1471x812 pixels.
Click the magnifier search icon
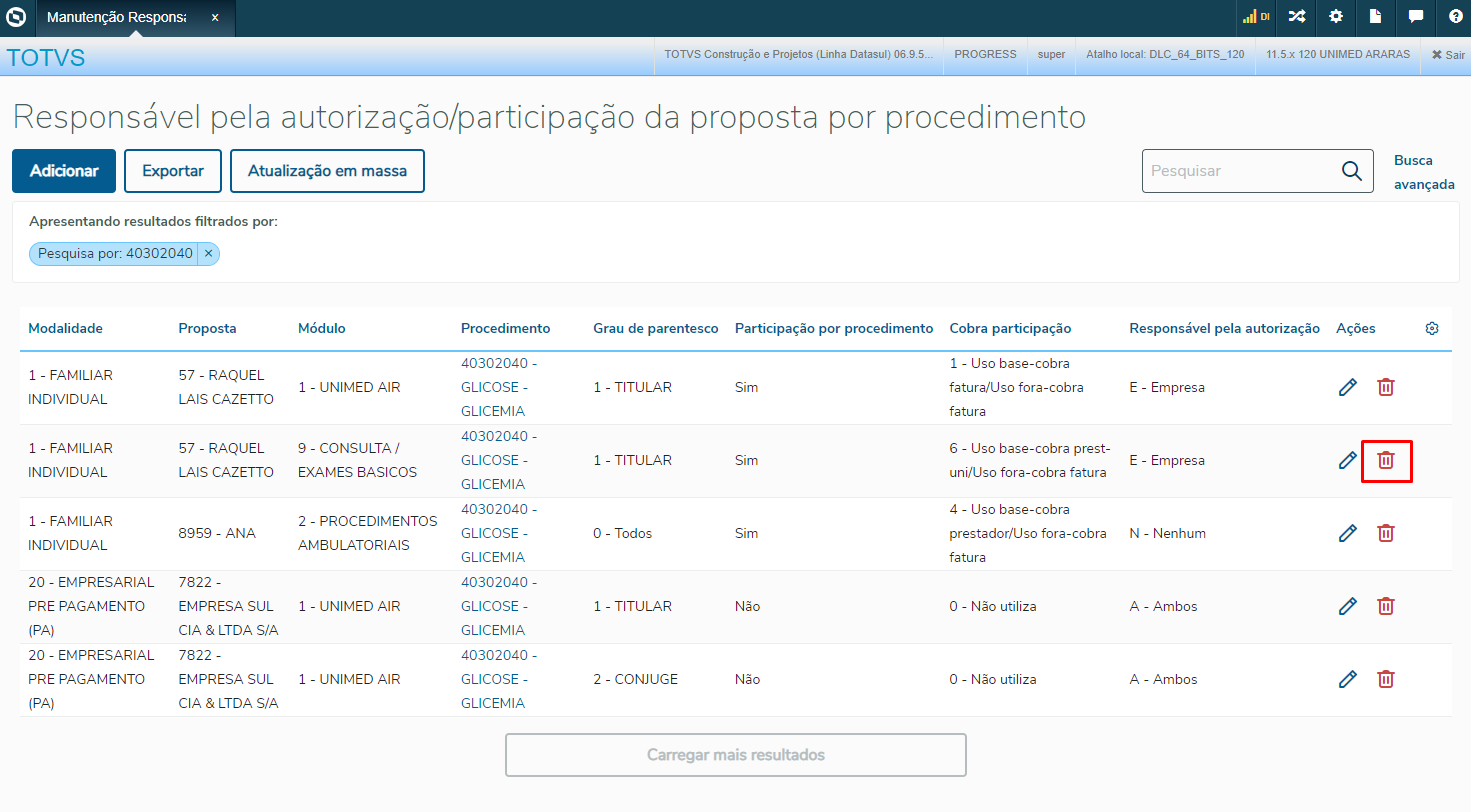pos(1352,171)
